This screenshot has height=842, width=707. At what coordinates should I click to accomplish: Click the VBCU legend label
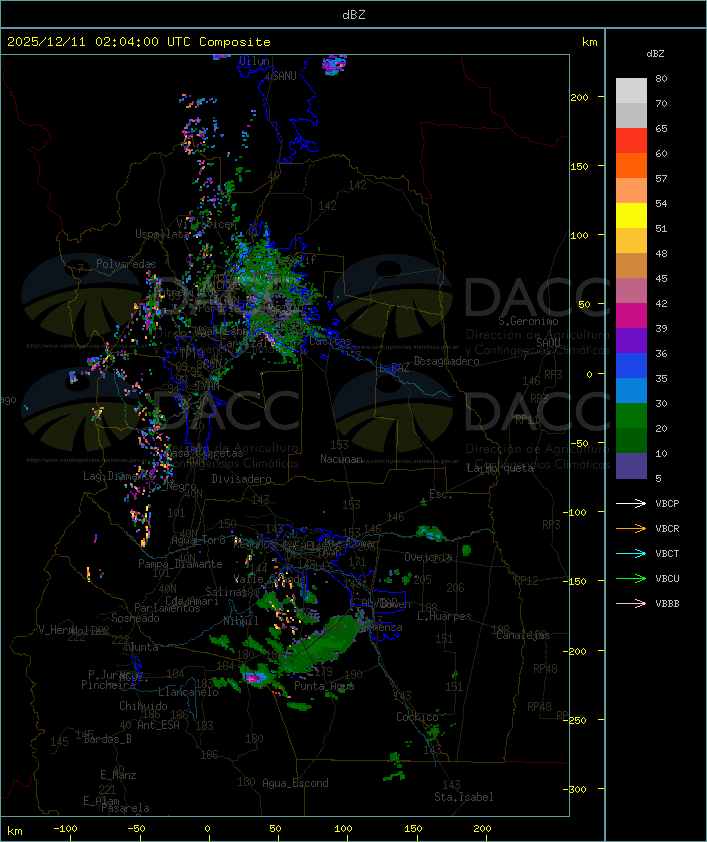(667, 578)
